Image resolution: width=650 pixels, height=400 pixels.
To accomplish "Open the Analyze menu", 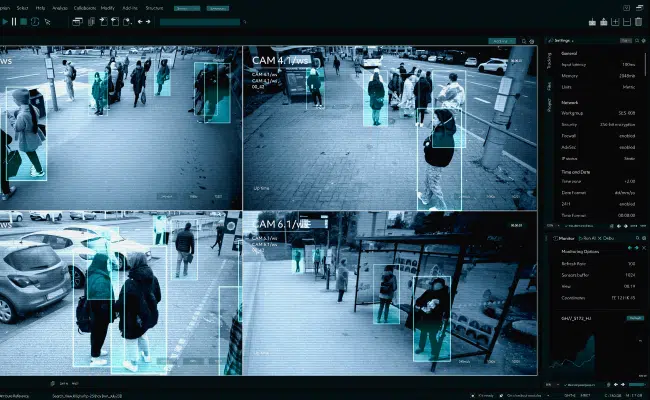I will click(60, 8).
